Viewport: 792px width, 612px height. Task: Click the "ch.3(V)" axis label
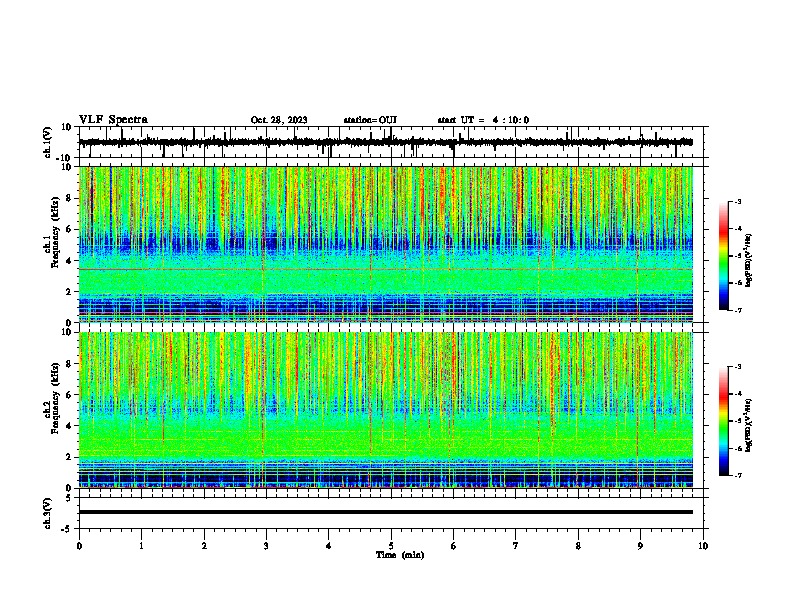48,513
